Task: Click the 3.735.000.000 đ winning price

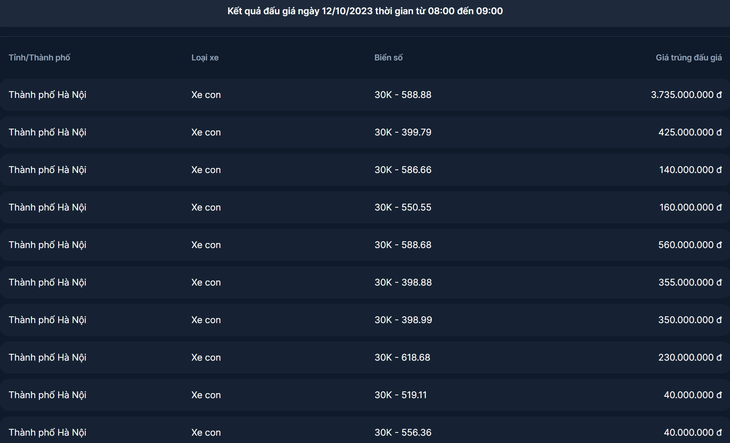Action: point(686,95)
